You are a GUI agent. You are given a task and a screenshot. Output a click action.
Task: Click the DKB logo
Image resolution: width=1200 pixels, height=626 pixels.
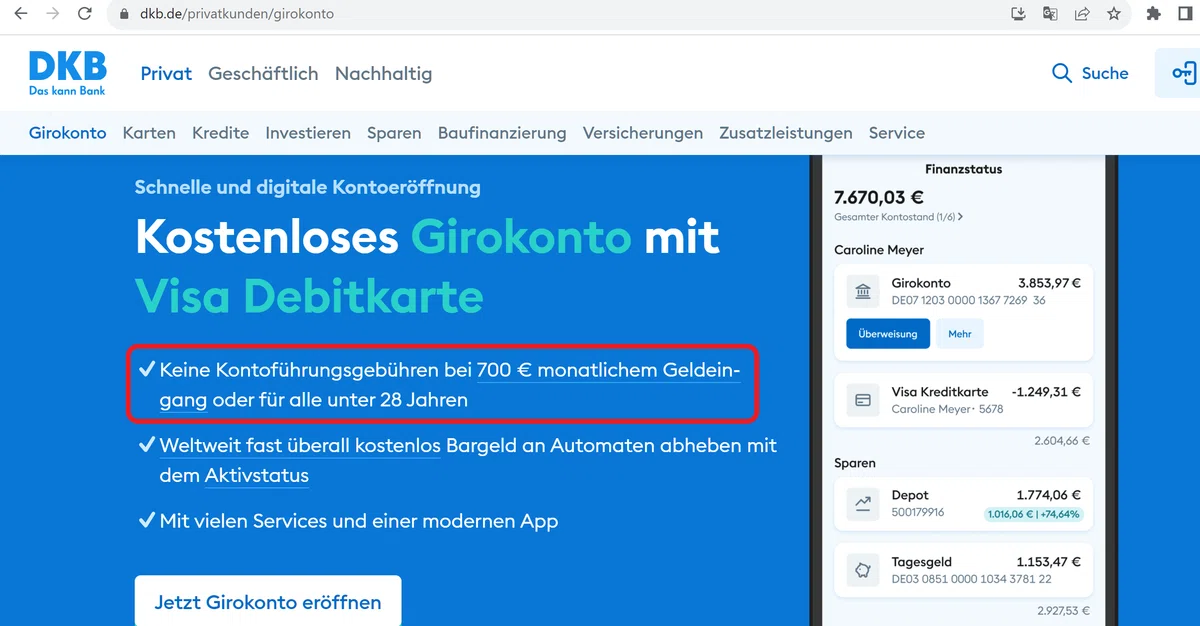coord(67,73)
